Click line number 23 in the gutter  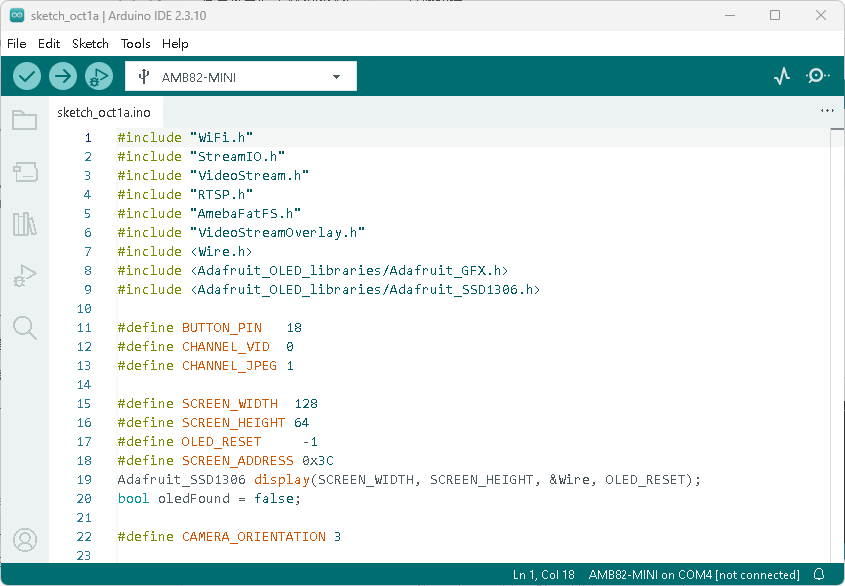pos(84,555)
